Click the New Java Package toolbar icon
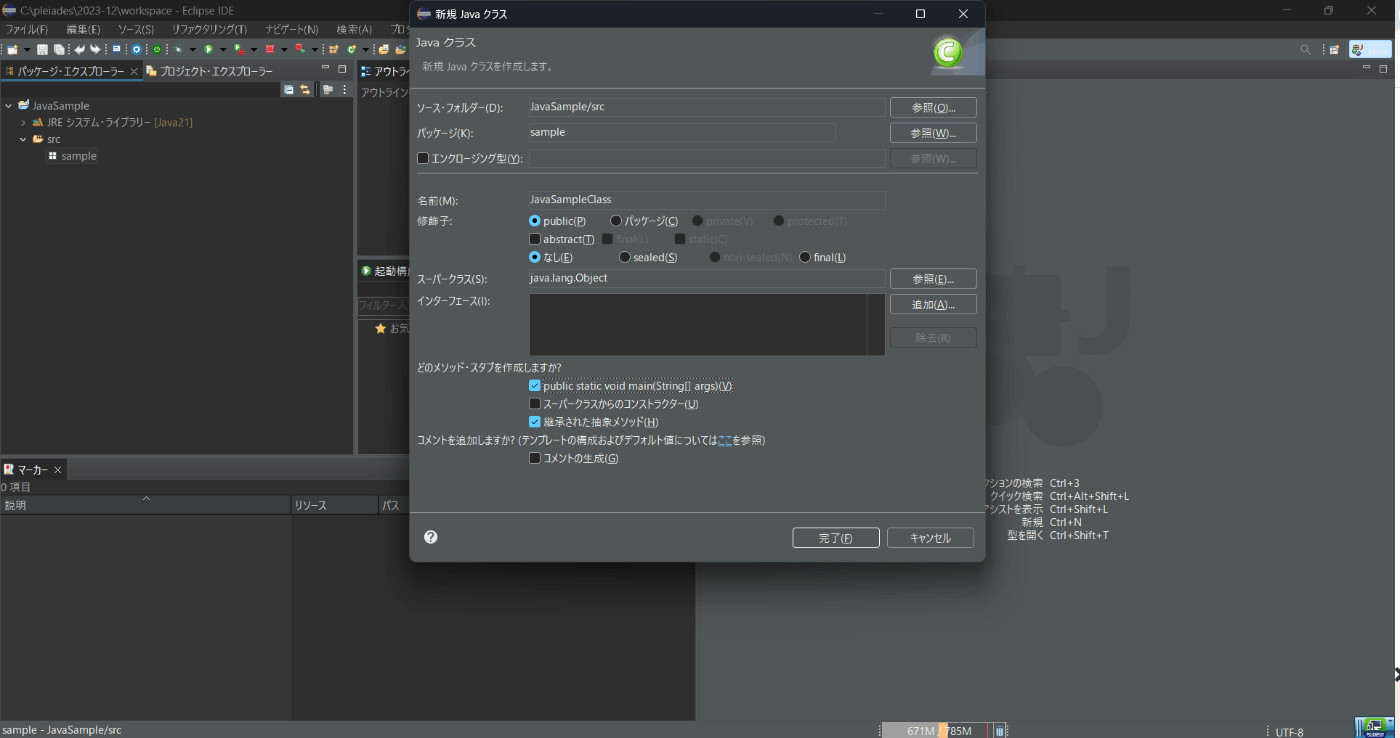The width and height of the screenshot is (1400, 738). coord(333,49)
